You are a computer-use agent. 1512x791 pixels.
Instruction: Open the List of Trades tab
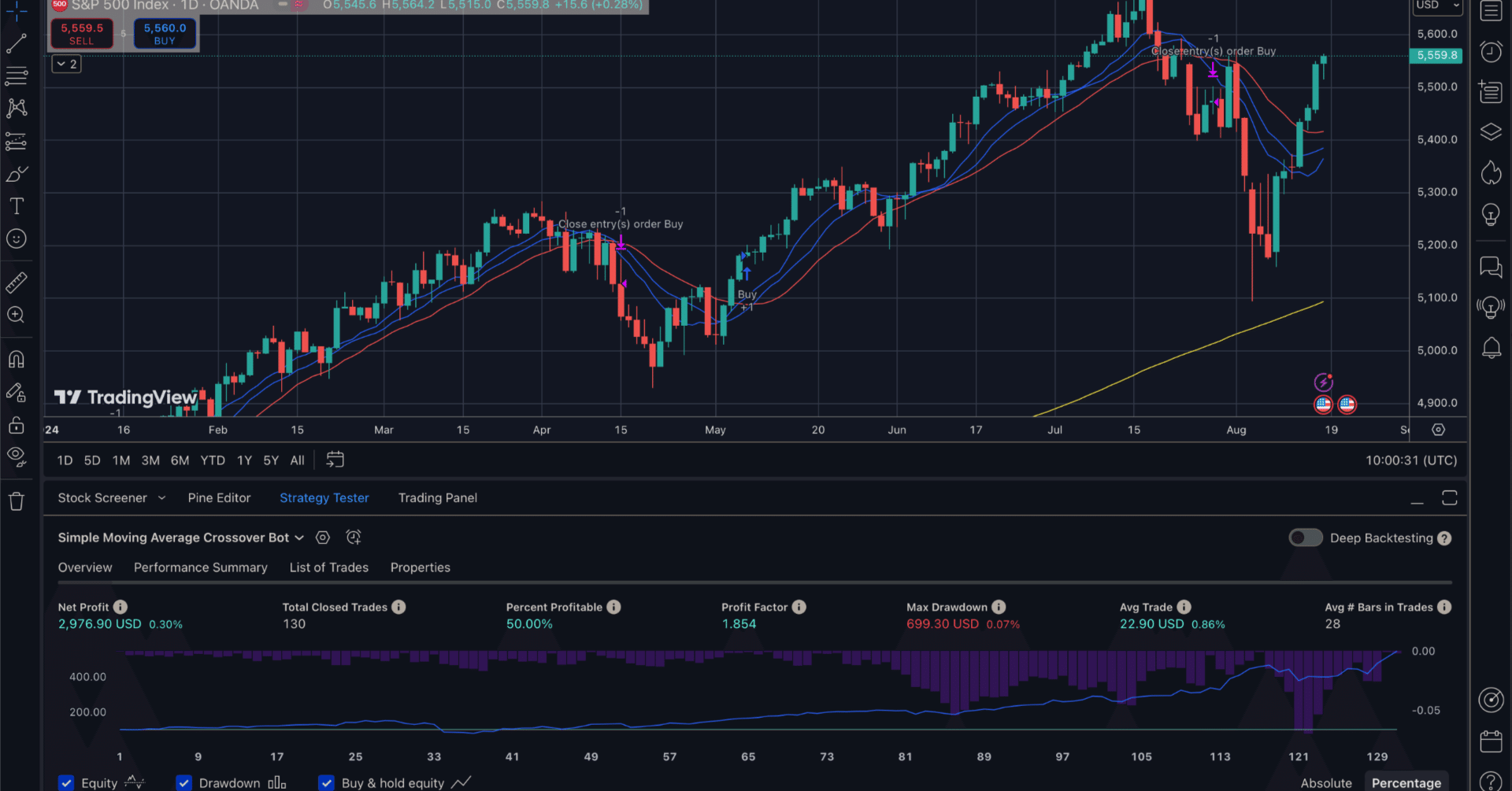coord(329,567)
